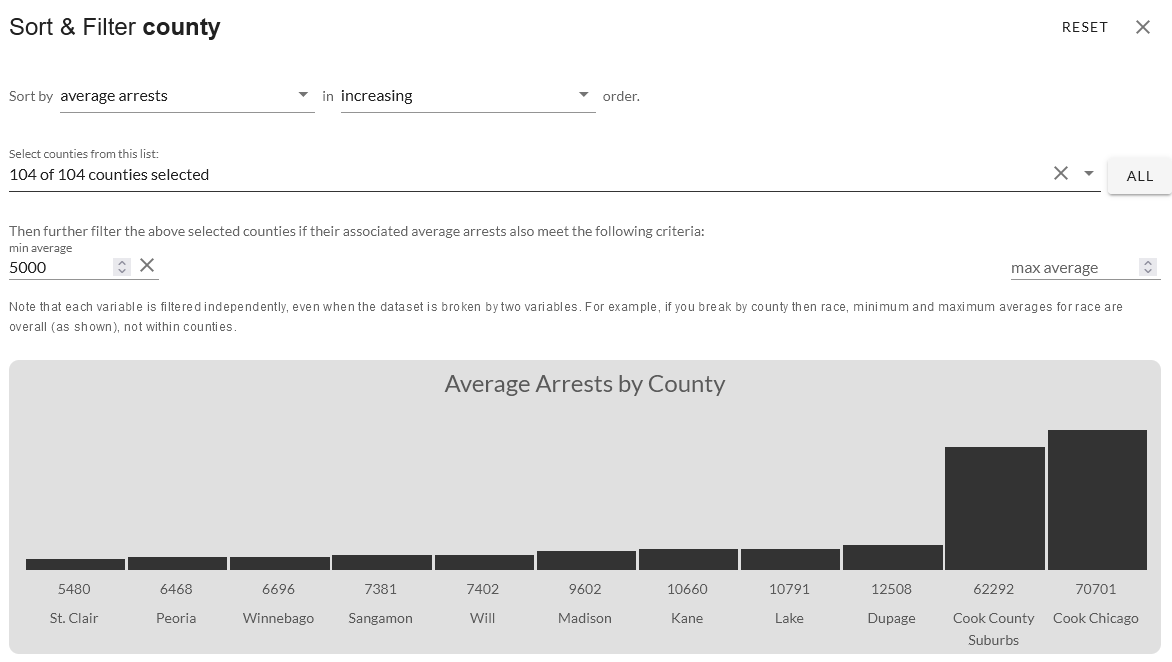Click the St. Clair bar
The width and height of the screenshot is (1172, 662).
pyautogui.click(x=75, y=564)
